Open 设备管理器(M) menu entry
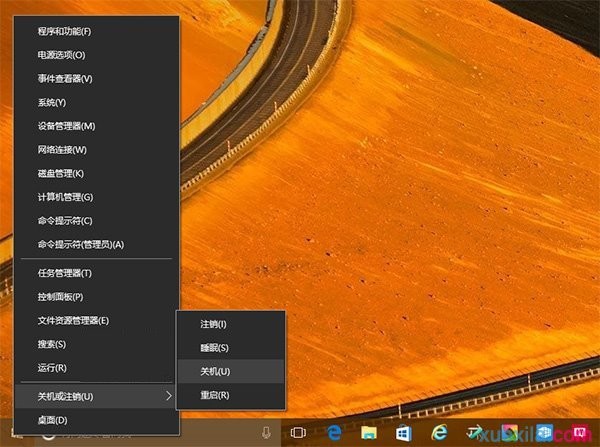The image size is (600, 447). (66, 126)
